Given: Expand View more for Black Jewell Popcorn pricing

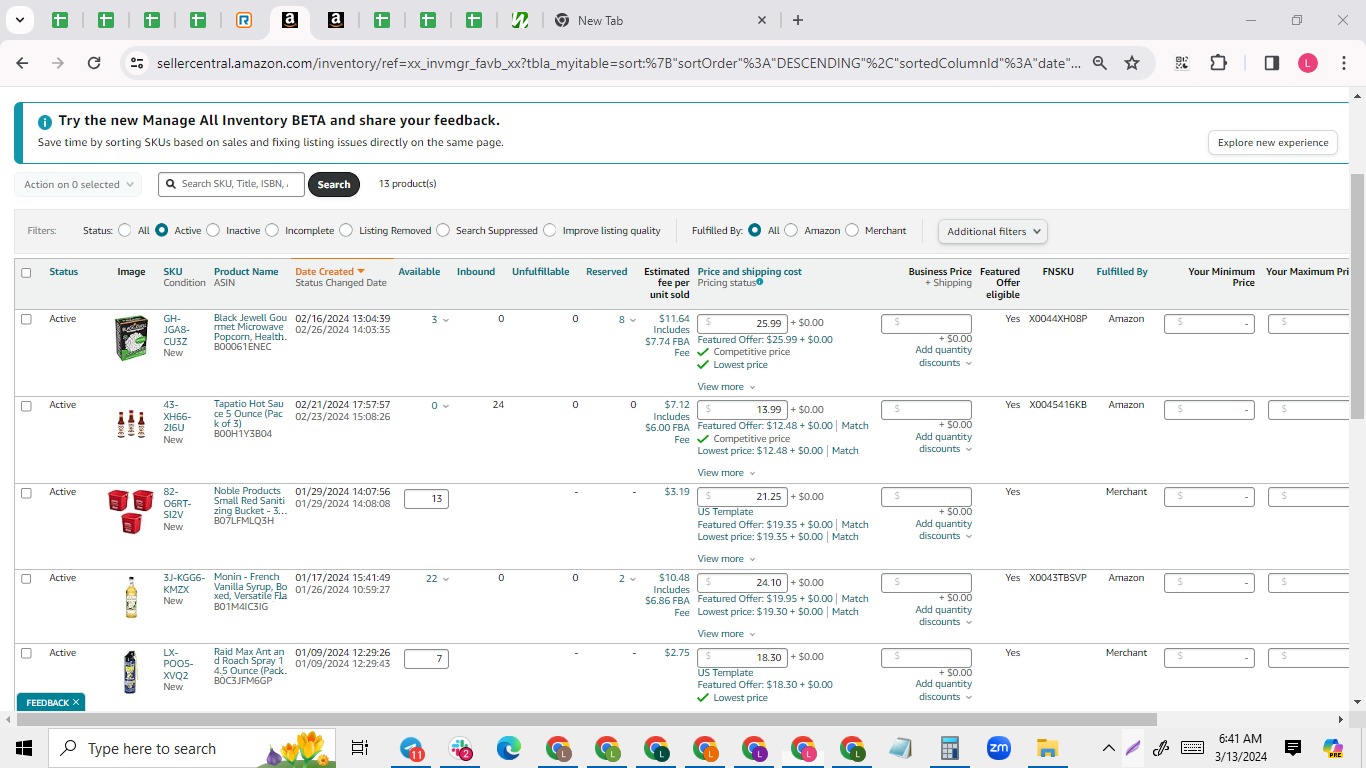Looking at the screenshot, I should (726, 387).
